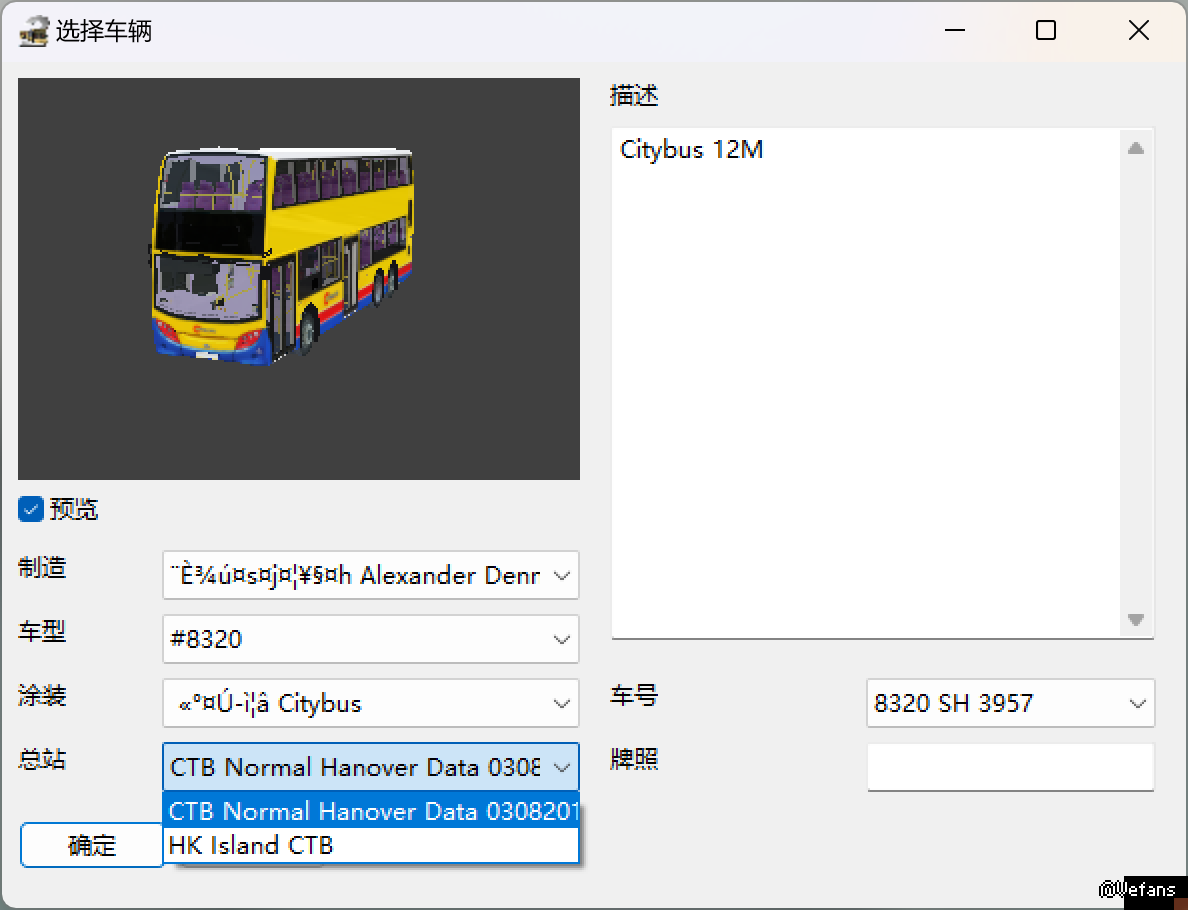Select CTB Normal Hanover Data option

370,811
